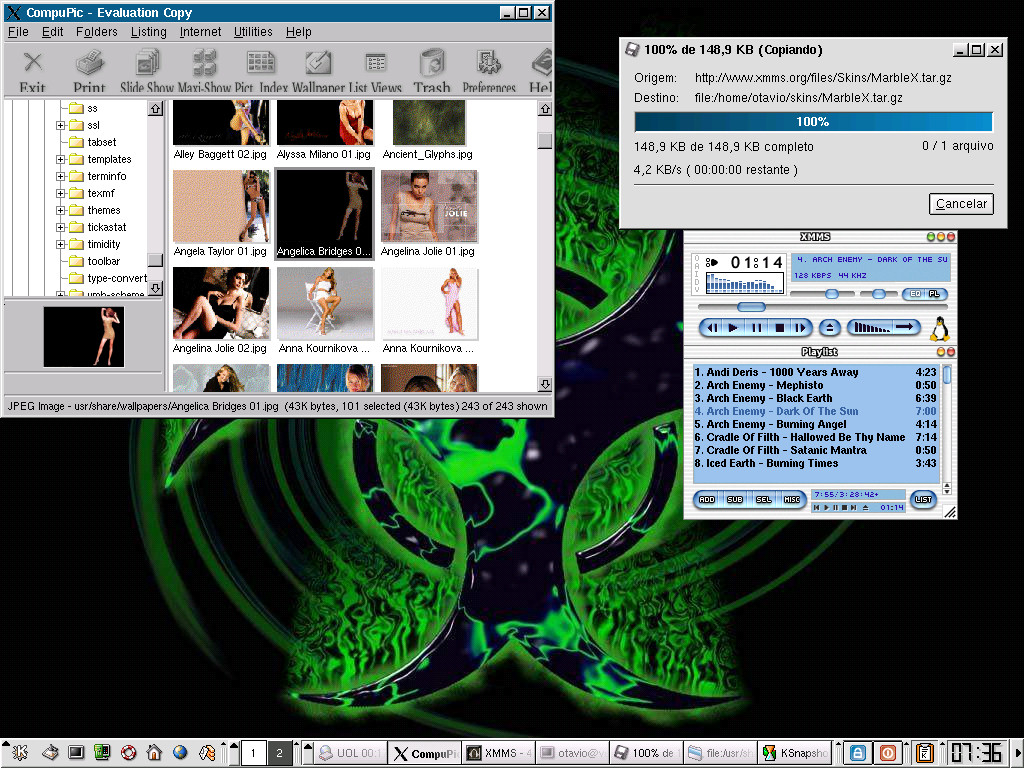
Task: Expand the timidity folder
Action: coord(61,244)
